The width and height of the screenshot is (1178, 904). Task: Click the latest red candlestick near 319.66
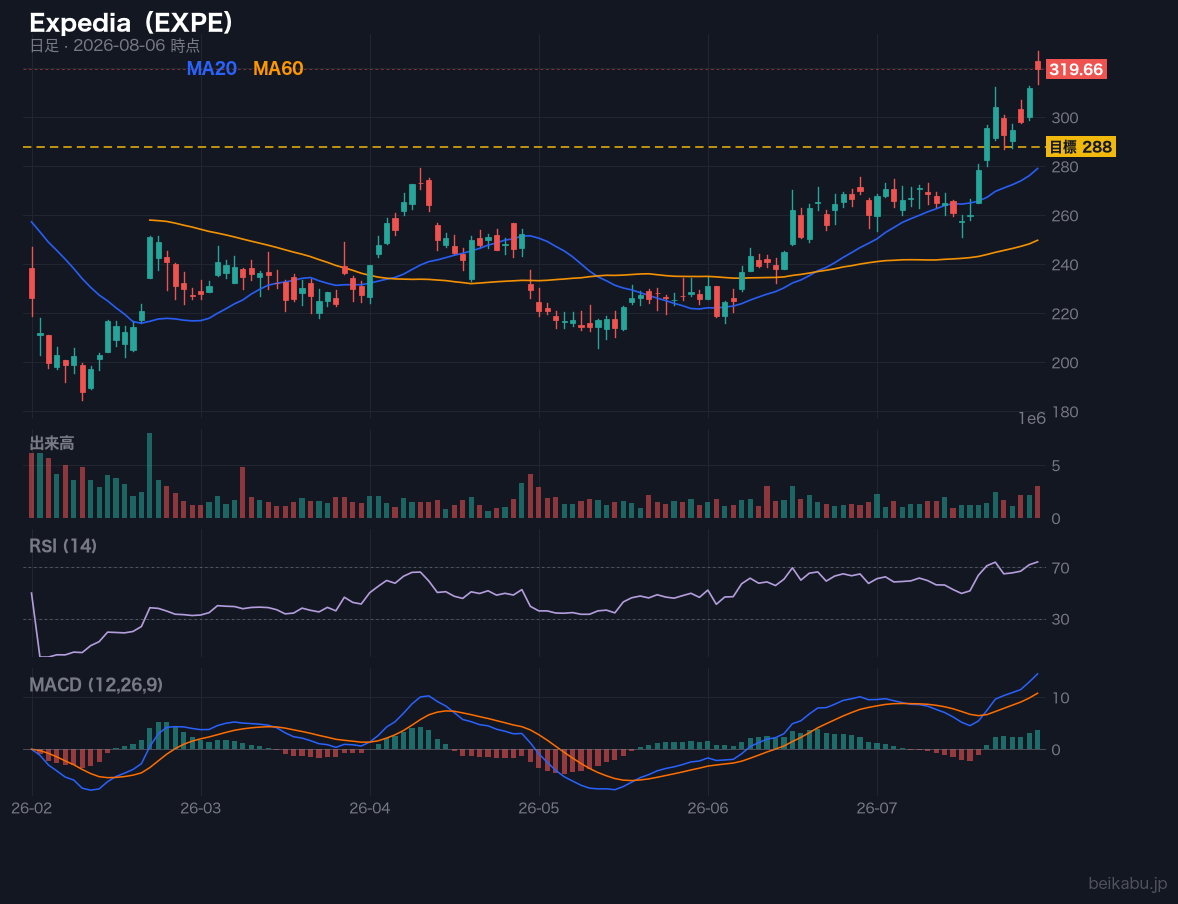1038,66
